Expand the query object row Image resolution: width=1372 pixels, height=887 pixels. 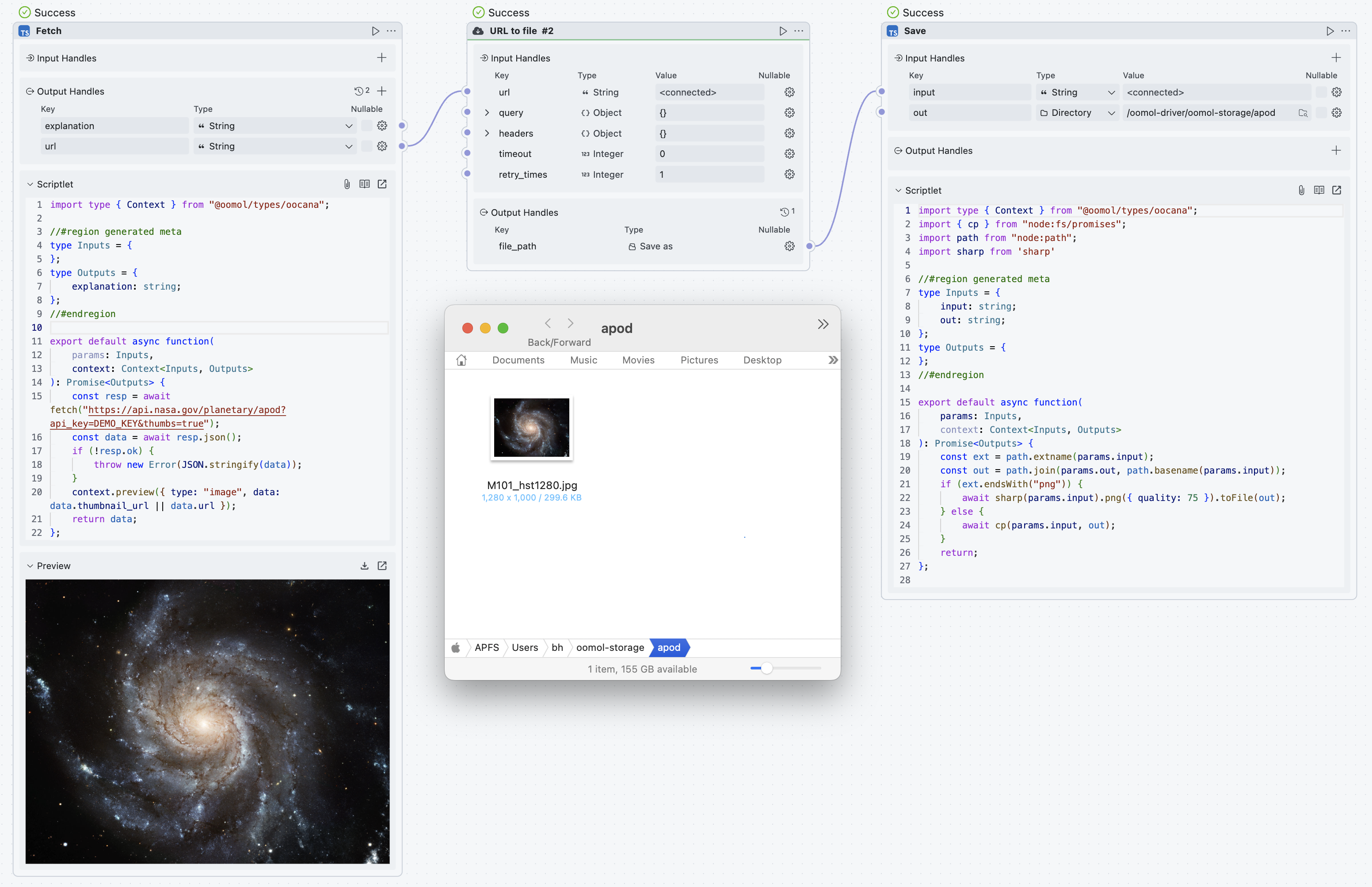487,113
